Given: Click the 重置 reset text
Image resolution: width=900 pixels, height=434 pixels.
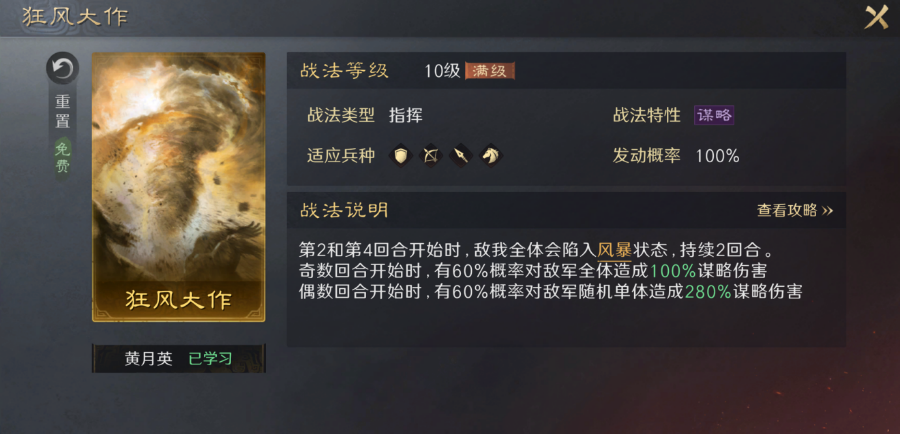Looking at the screenshot, I should click(x=63, y=111).
